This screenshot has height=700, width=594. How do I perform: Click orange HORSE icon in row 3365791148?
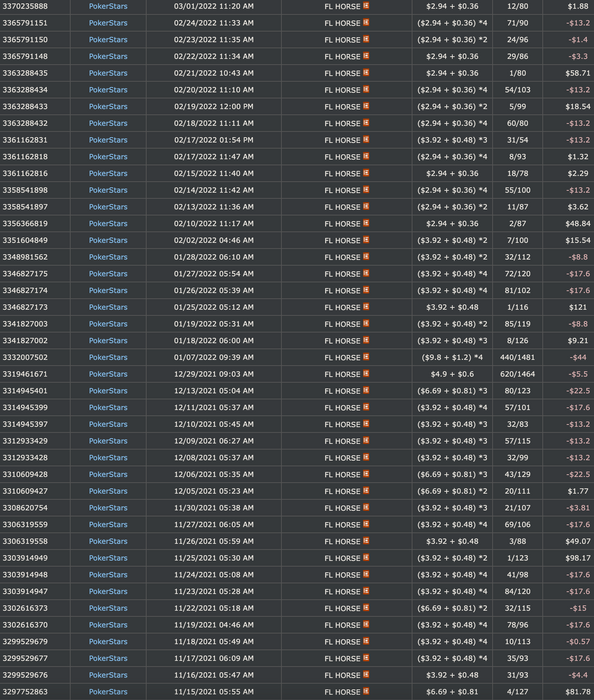tap(366, 56)
